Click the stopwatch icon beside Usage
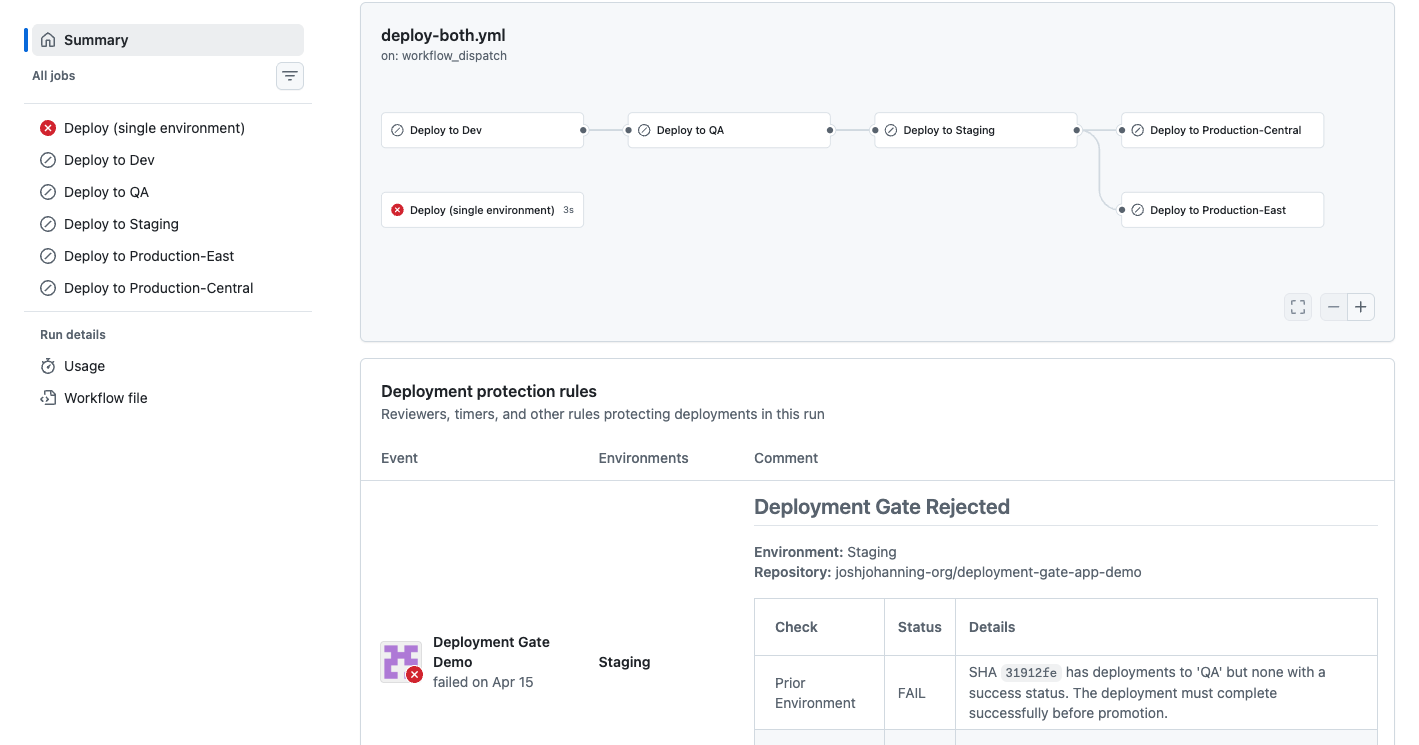1419x745 pixels. coord(48,366)
